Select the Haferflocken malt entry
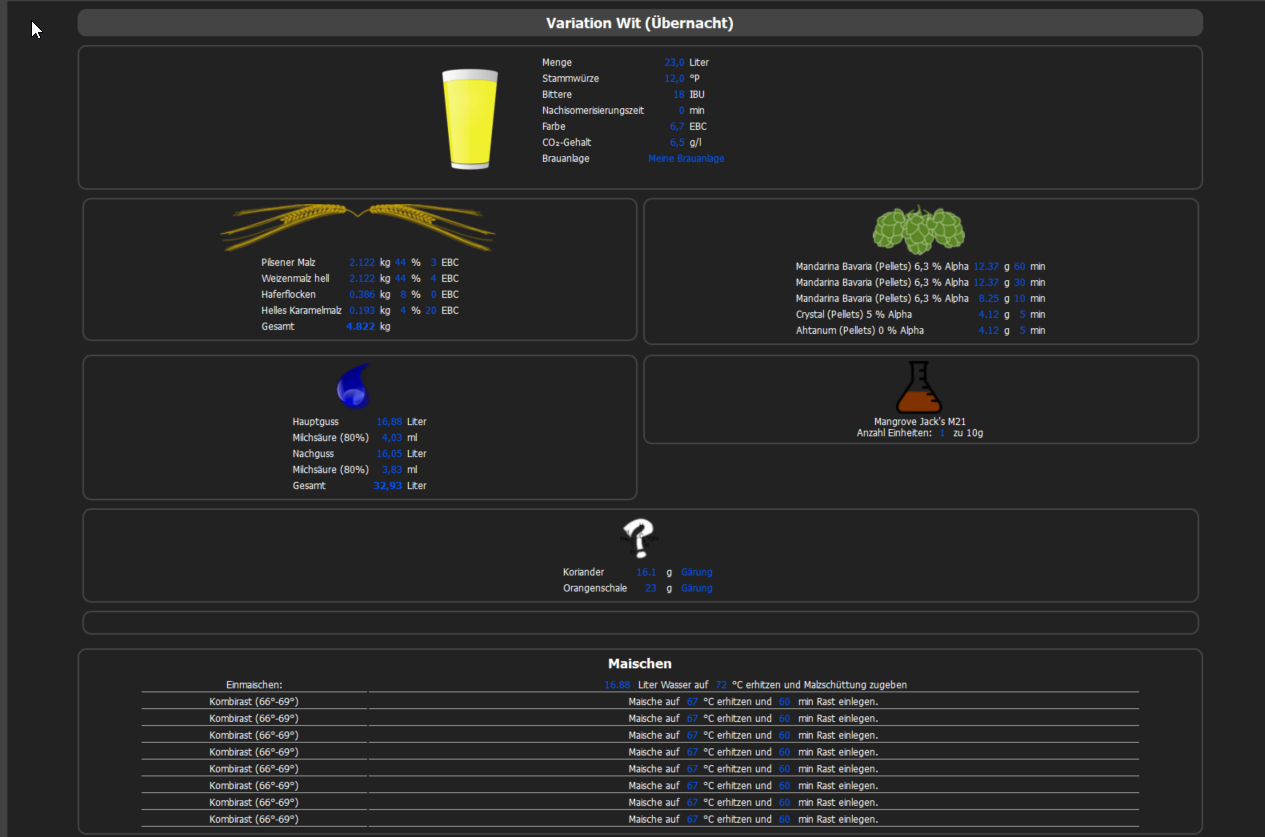The height and width of the screenshot is (837, 1265). coord(288,295)
